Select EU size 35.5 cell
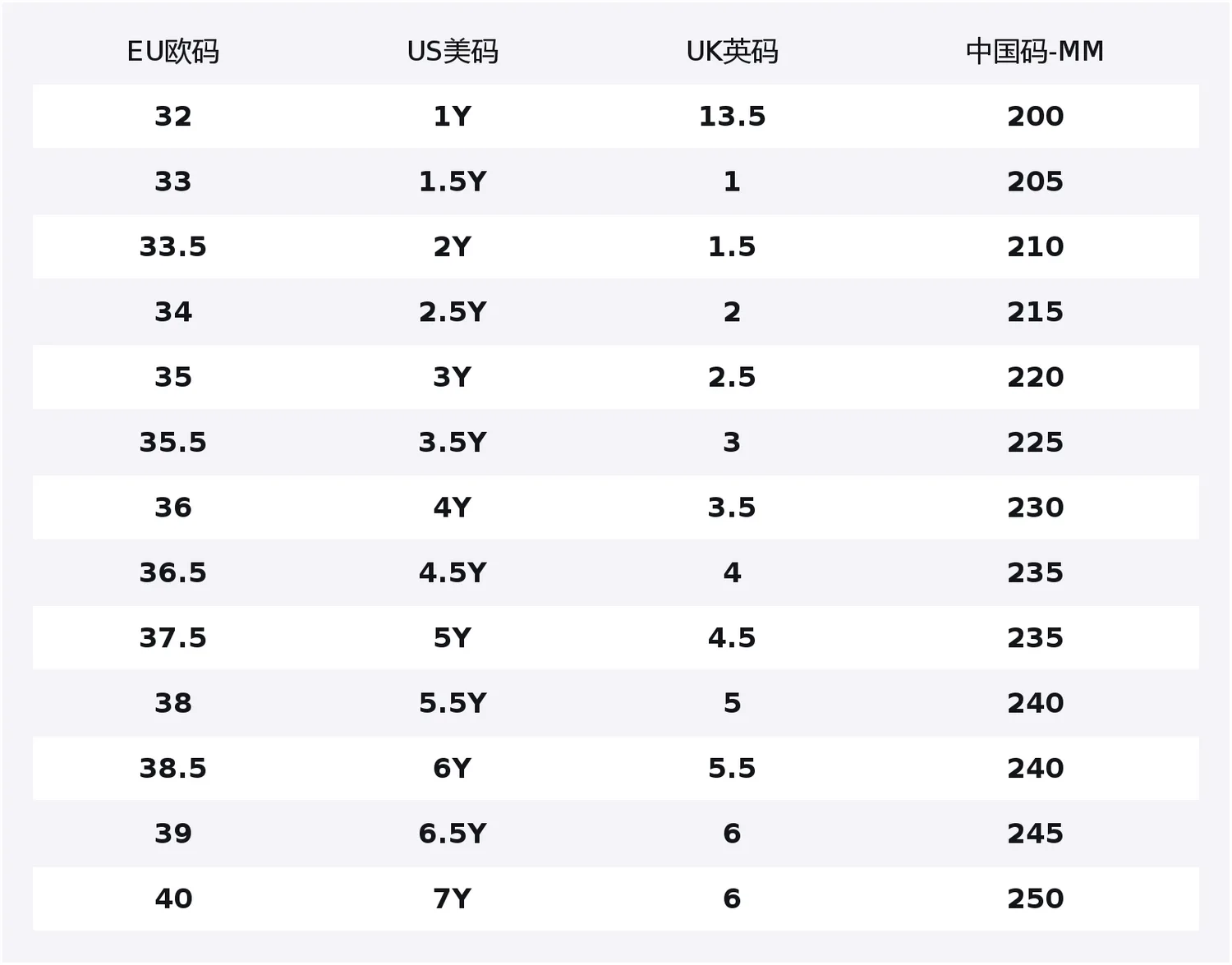 [173, 443]
